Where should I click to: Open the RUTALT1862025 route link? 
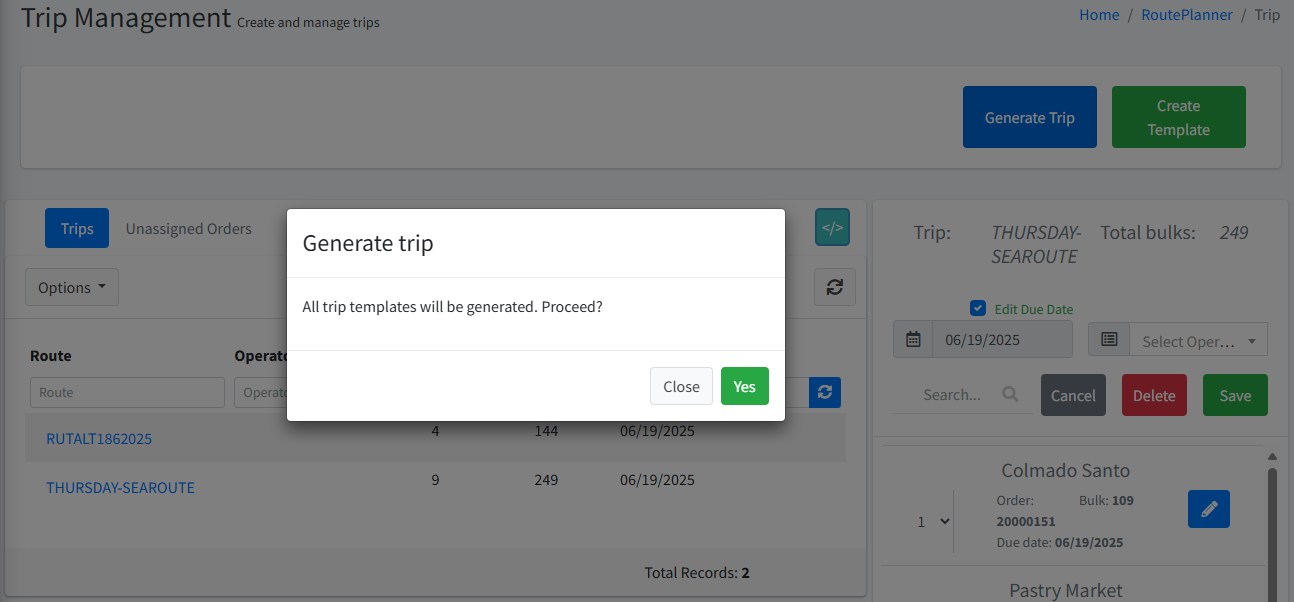[99, 439]
